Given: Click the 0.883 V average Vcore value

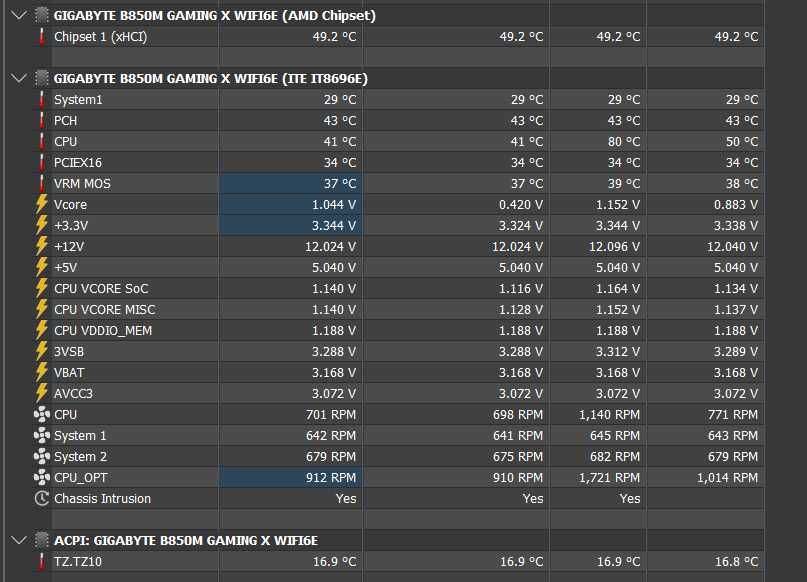Looking at the screenshot, I should pyautogui.click(x=736, y=205).
